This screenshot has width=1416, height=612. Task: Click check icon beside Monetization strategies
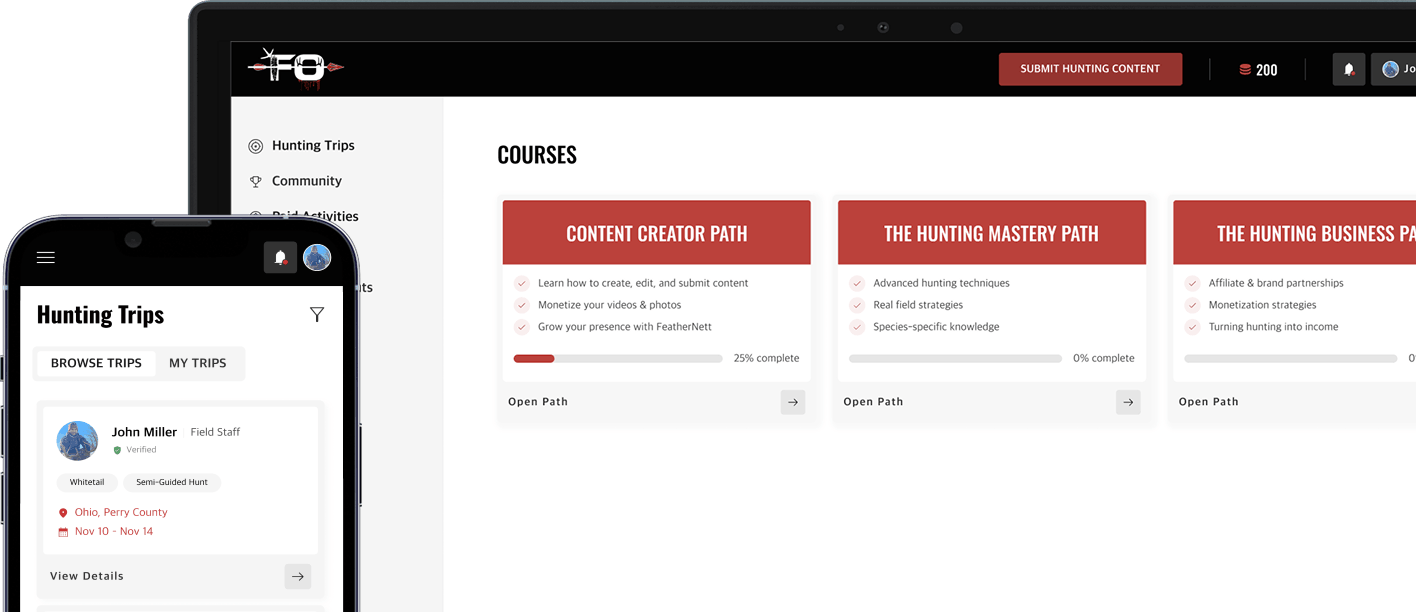[x=1191, y=305]
